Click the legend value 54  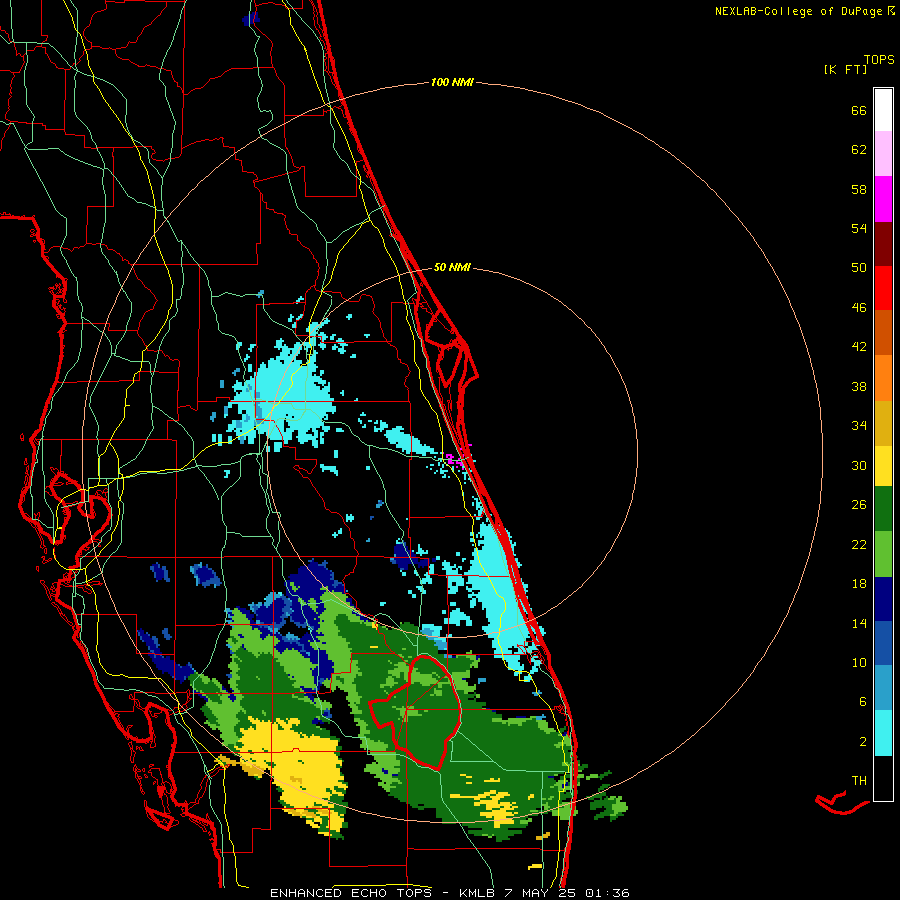(x=859, y=228)
